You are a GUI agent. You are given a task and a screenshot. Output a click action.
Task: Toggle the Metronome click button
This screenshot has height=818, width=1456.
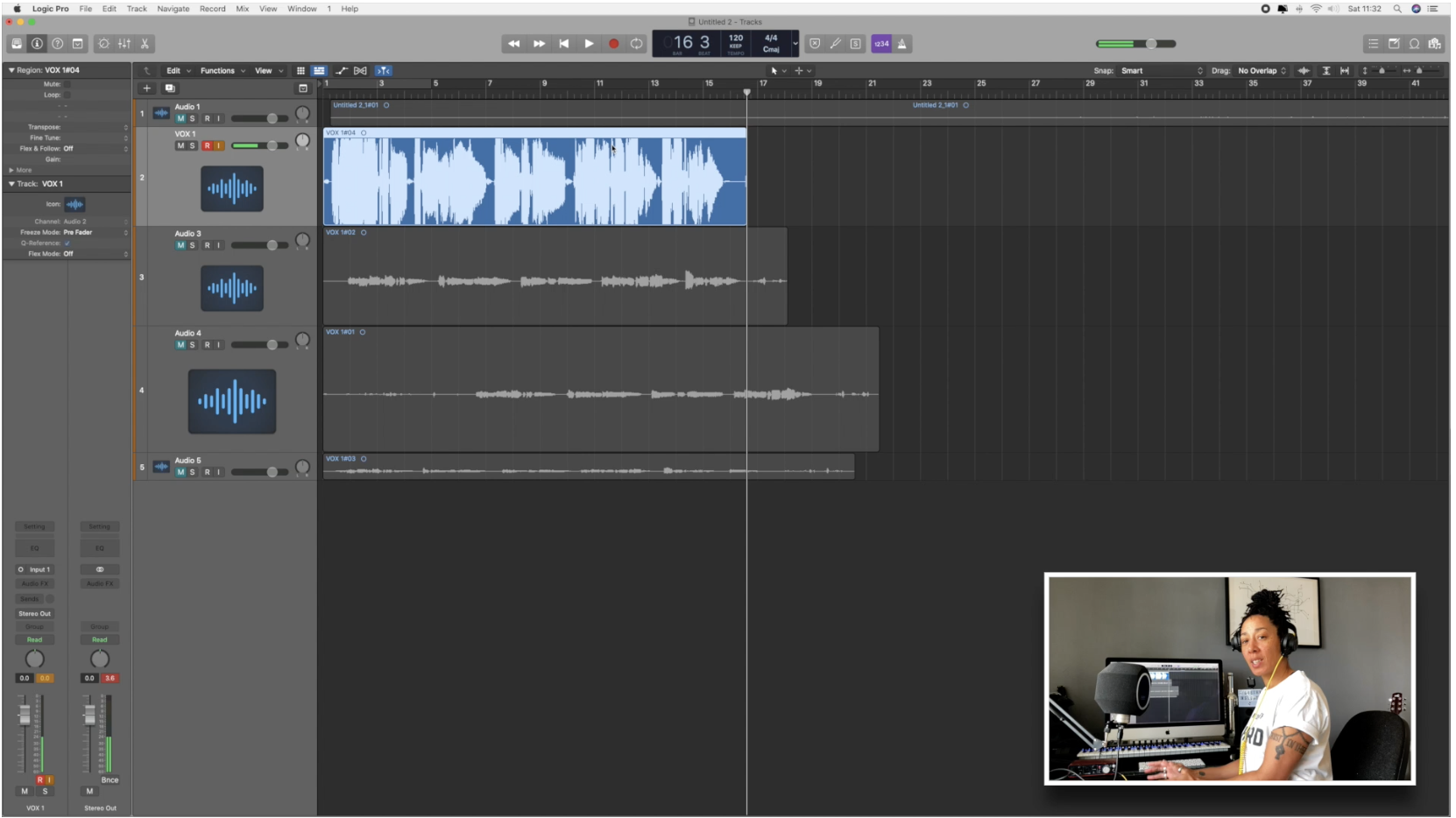[x=902, y=44]
